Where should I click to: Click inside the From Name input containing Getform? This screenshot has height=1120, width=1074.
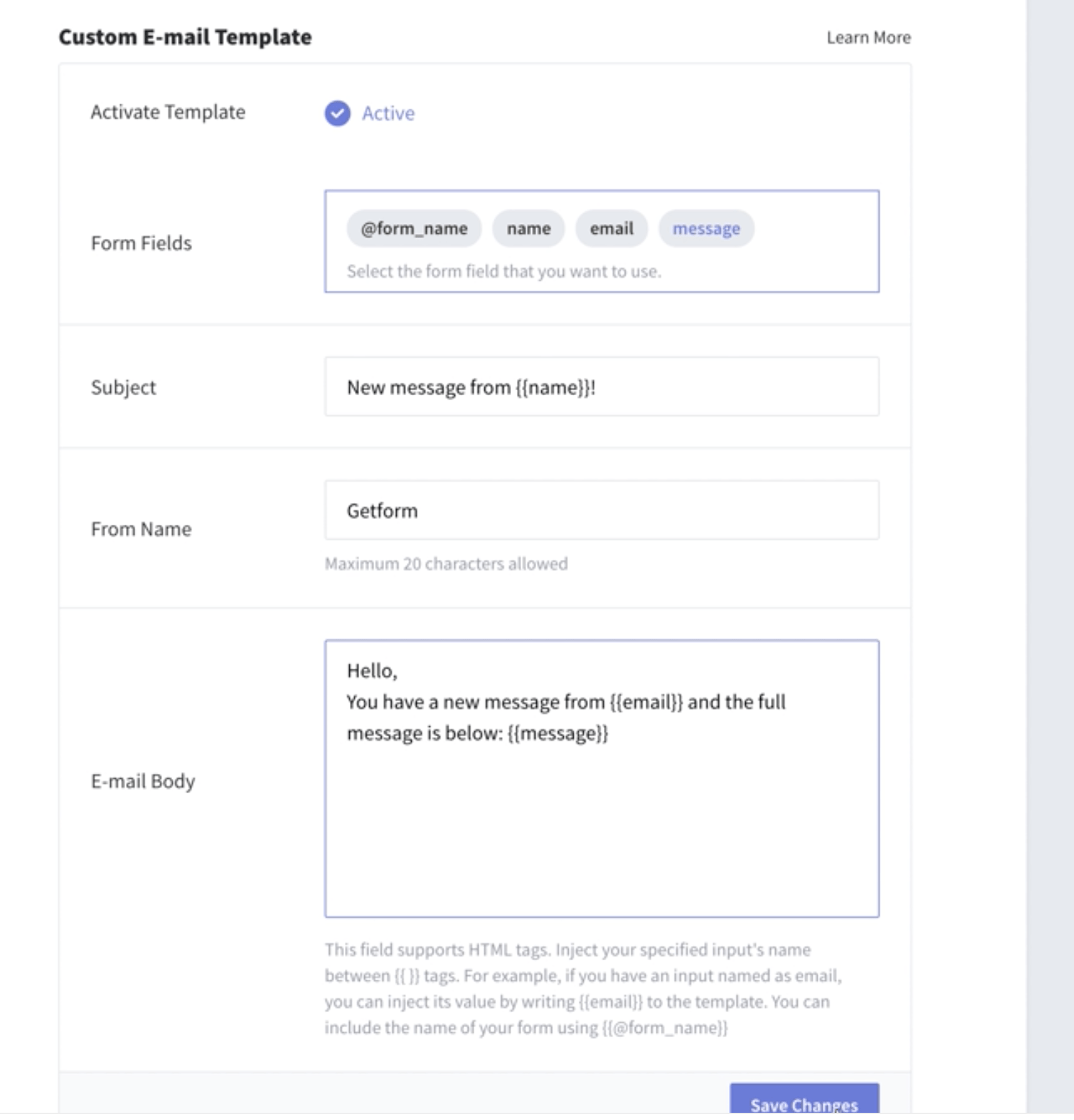pos(602,510)
